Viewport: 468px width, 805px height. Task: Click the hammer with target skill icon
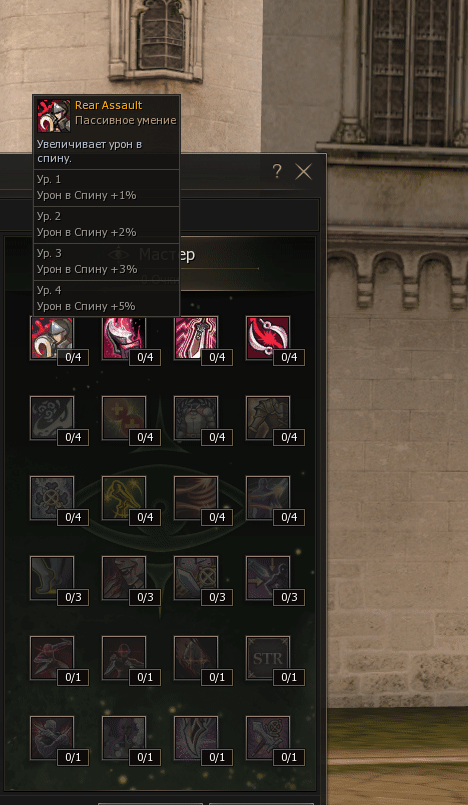click(x=267, y=738)
